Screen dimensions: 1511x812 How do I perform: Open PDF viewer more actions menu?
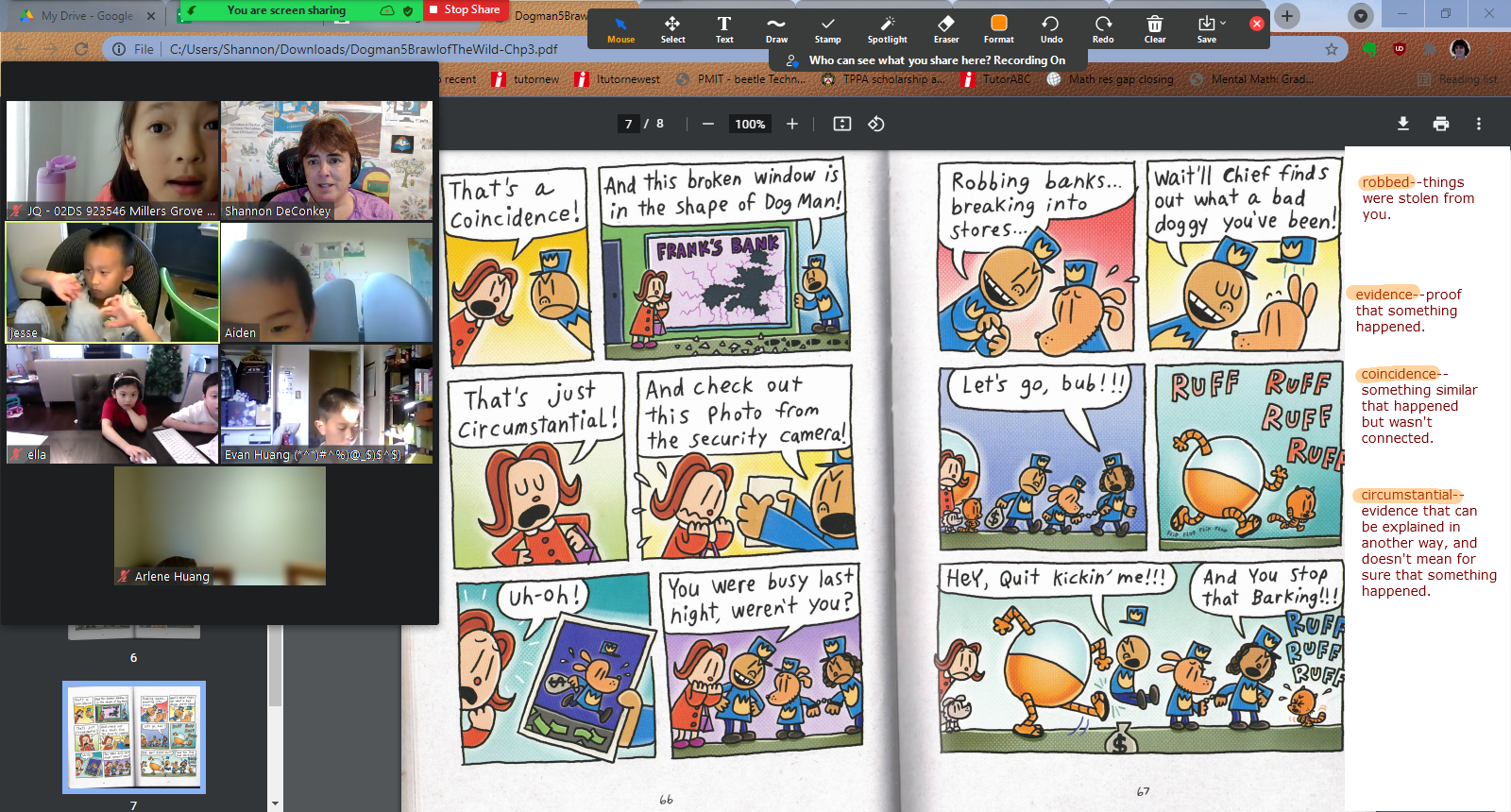click(x=1479, y=124)
